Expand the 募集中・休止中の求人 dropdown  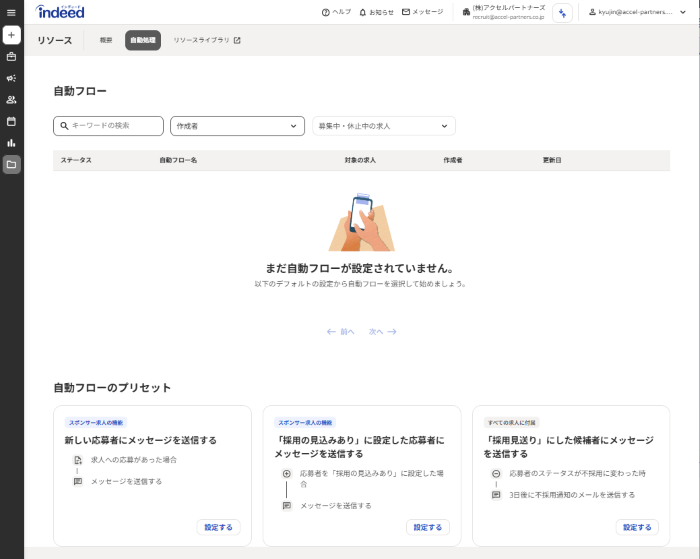tap(383, 126)
